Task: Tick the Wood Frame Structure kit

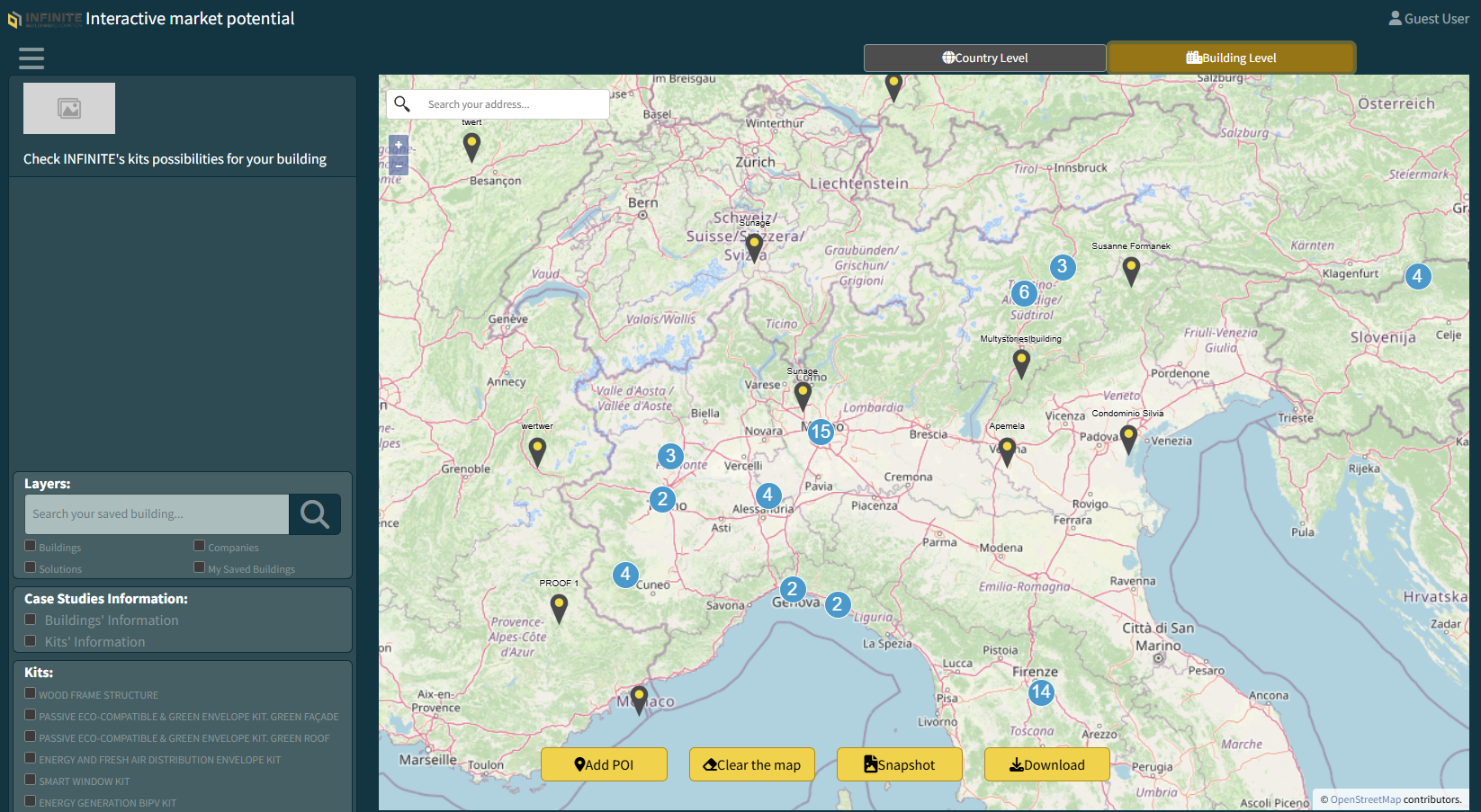Action: [x=30, y=693]
